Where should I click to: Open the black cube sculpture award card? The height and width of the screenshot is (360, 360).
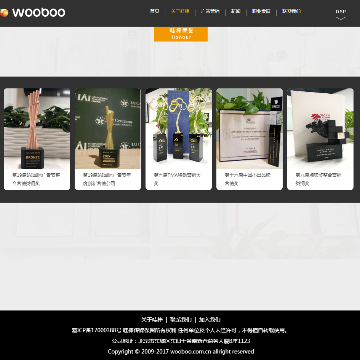coord(320,139)
